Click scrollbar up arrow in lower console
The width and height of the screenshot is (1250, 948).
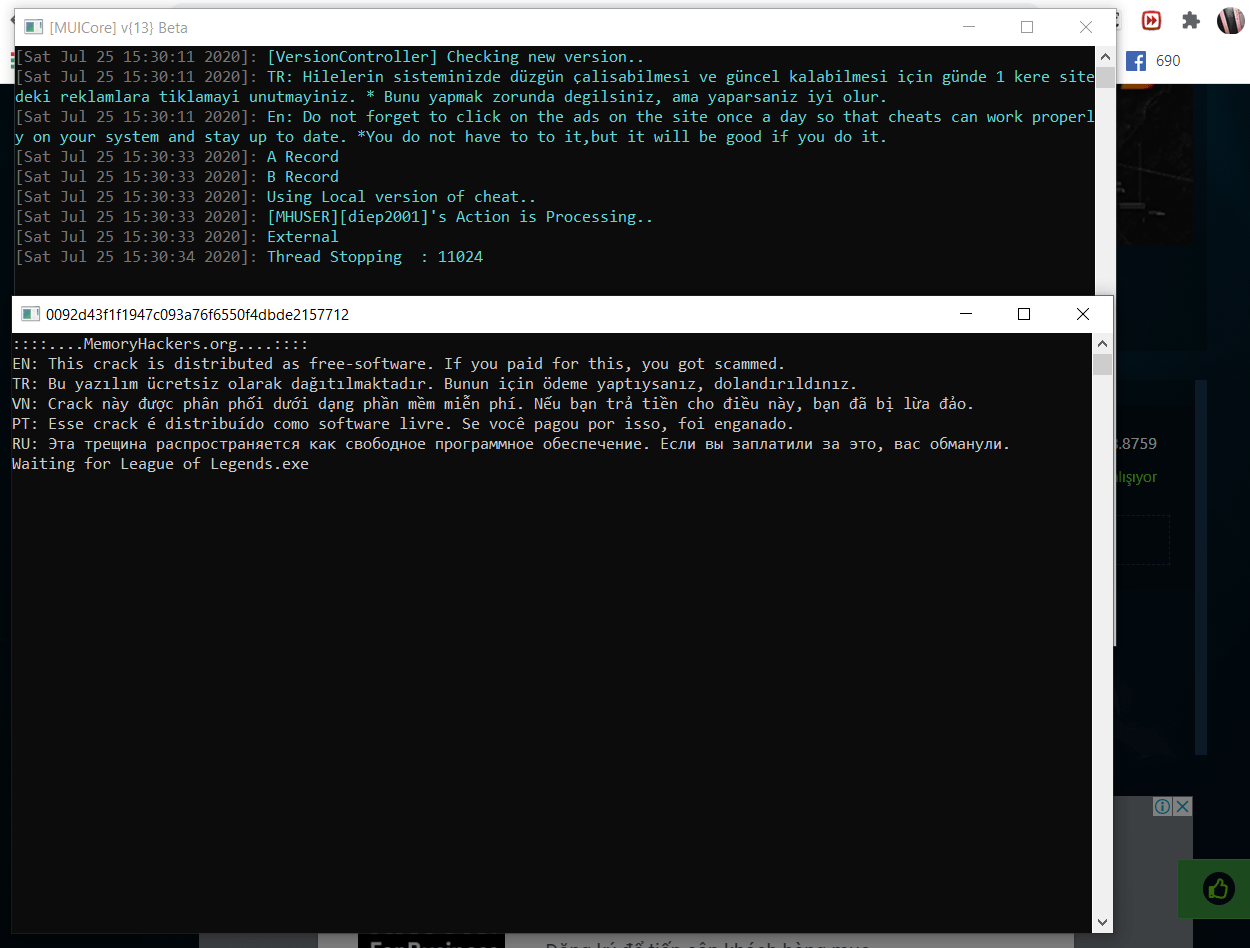tap(1102, 342)
